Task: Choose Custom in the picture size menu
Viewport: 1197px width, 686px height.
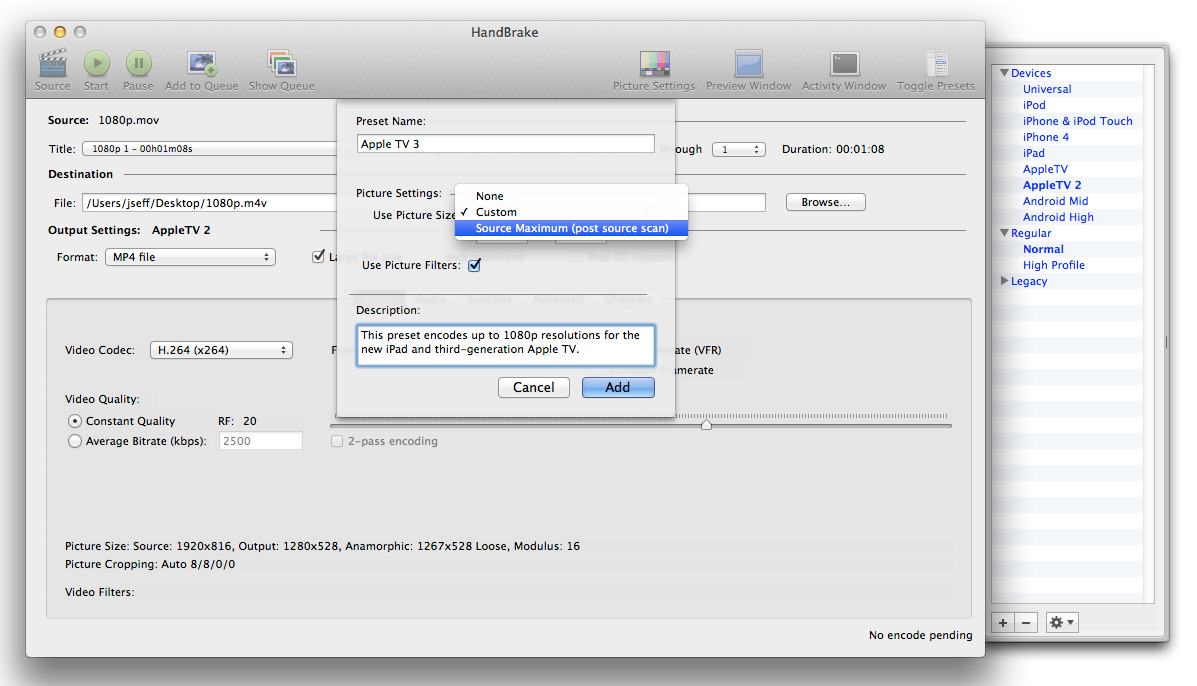Action: click(571, 212)
